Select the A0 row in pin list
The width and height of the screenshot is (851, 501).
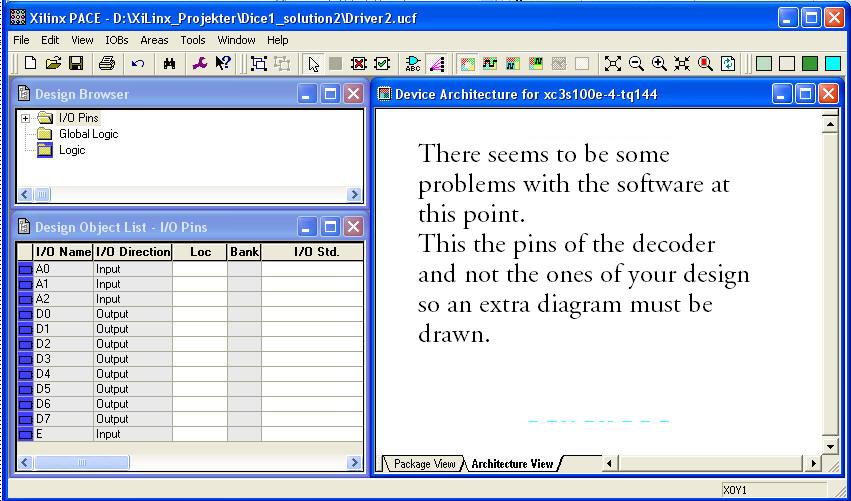click(x=190, y=269)
